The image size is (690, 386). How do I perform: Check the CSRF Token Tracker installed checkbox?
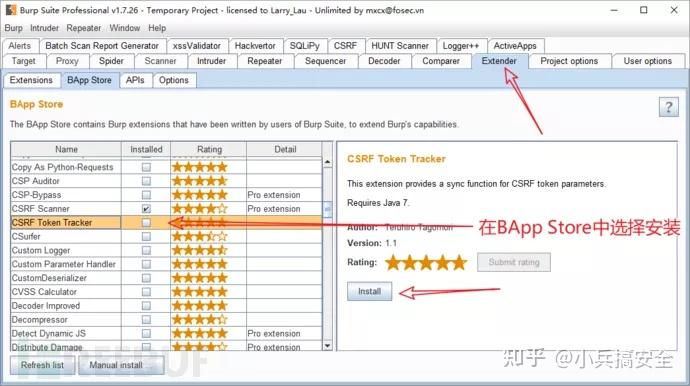pyautogui.click(x=146, y=223)
